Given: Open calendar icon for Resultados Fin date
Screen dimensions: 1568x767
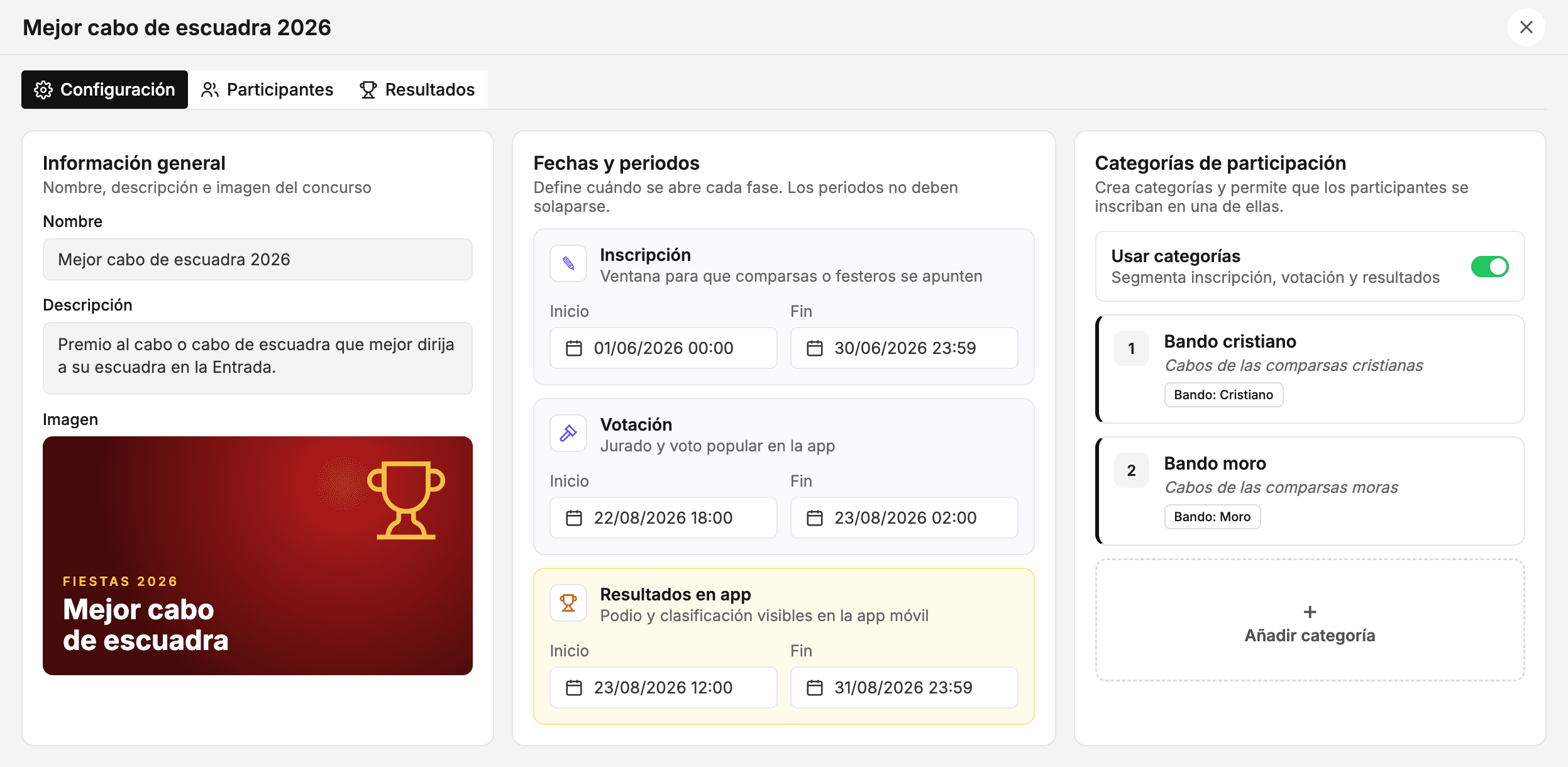Looking at the screenshot, I should [815, 688].
